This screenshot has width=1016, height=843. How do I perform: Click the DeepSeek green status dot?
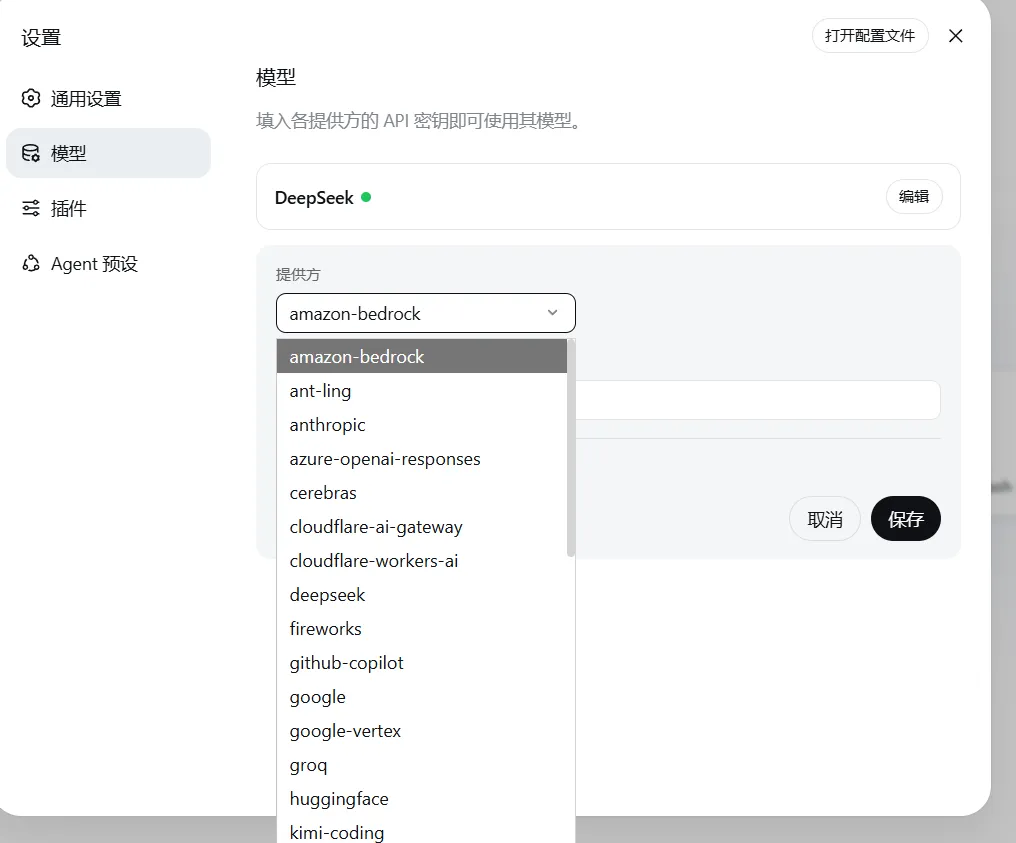(366, 197)
